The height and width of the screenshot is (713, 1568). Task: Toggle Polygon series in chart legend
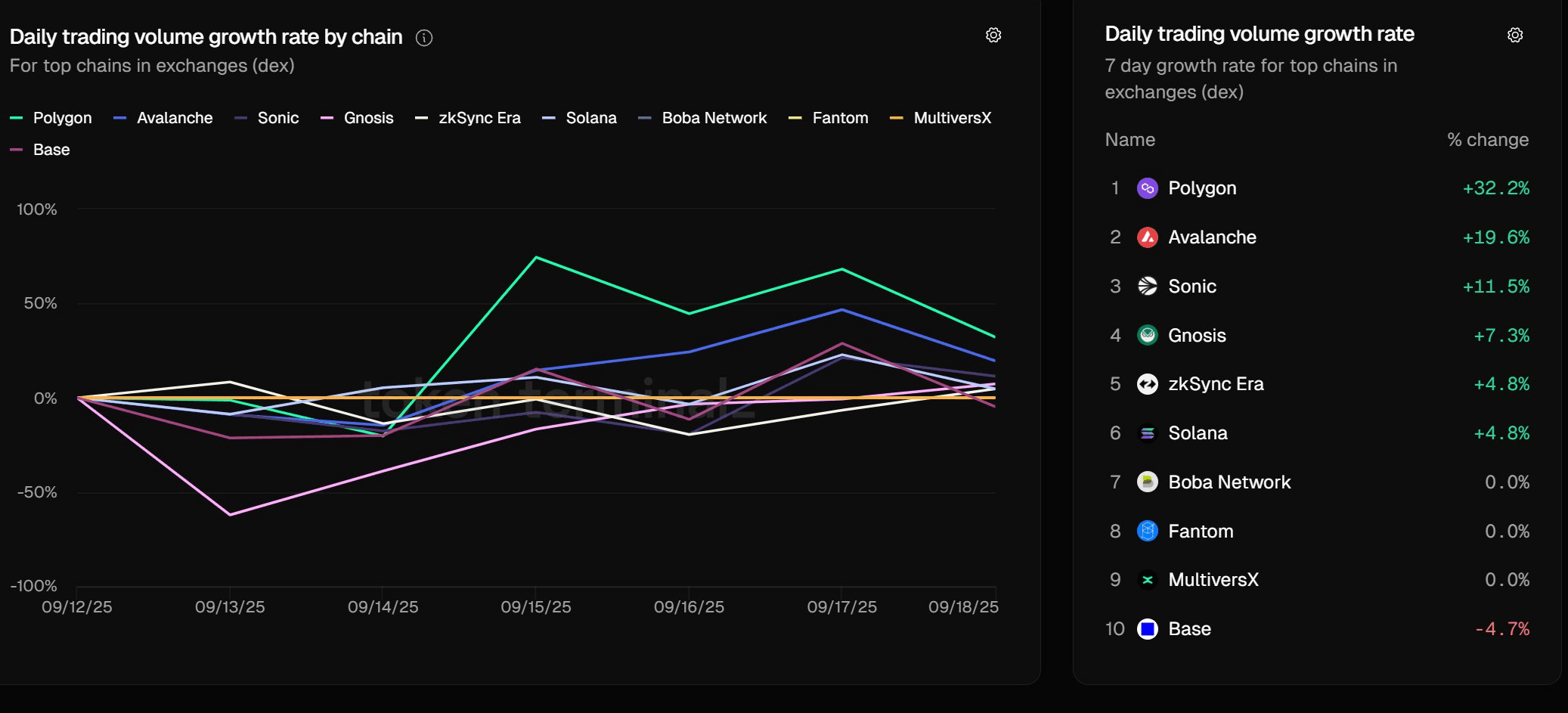point(51,118)
